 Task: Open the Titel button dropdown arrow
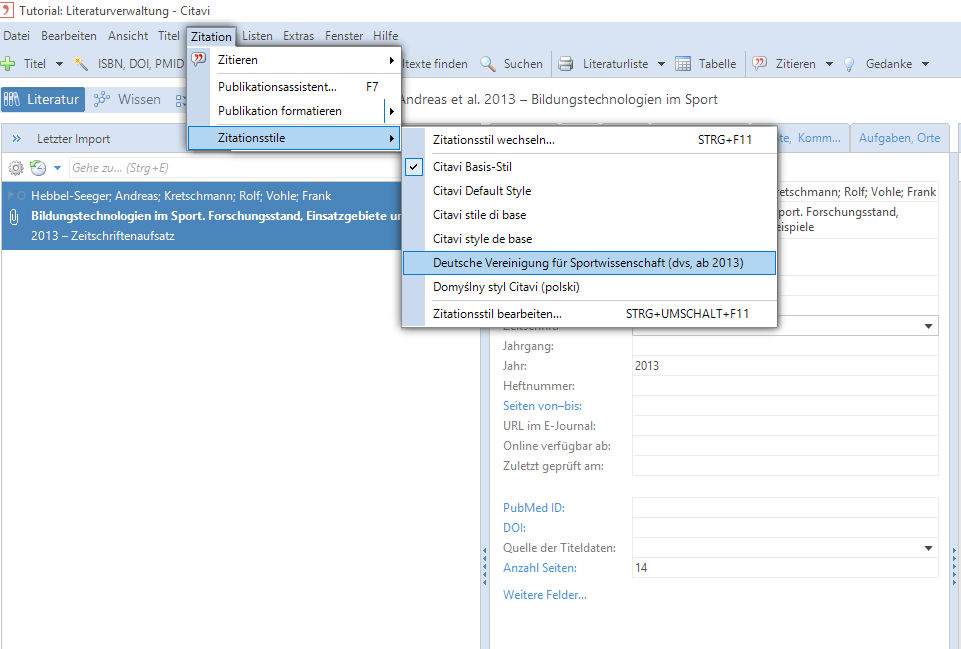click(59, 64)
